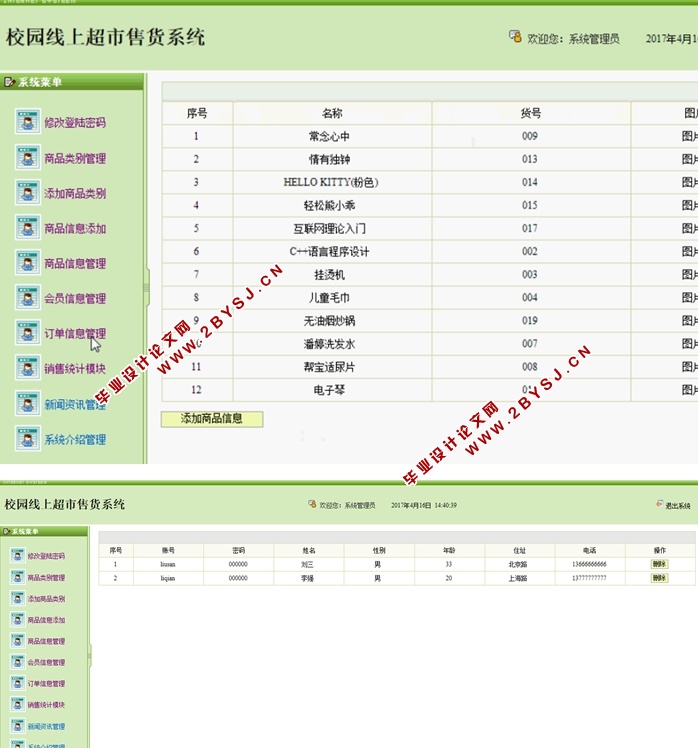
Task: Click the logout arrow icon beside 退出系统
Action: 659,504
